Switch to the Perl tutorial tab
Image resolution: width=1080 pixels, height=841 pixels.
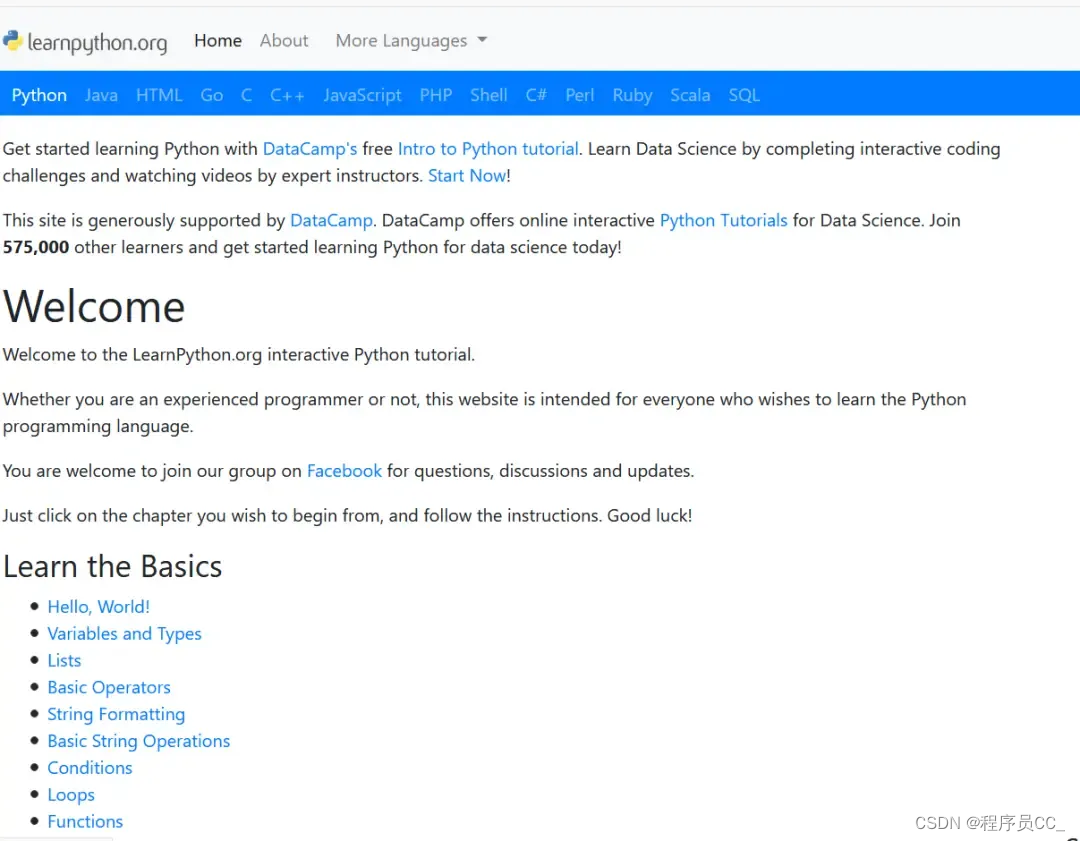(x=580, y=95)
